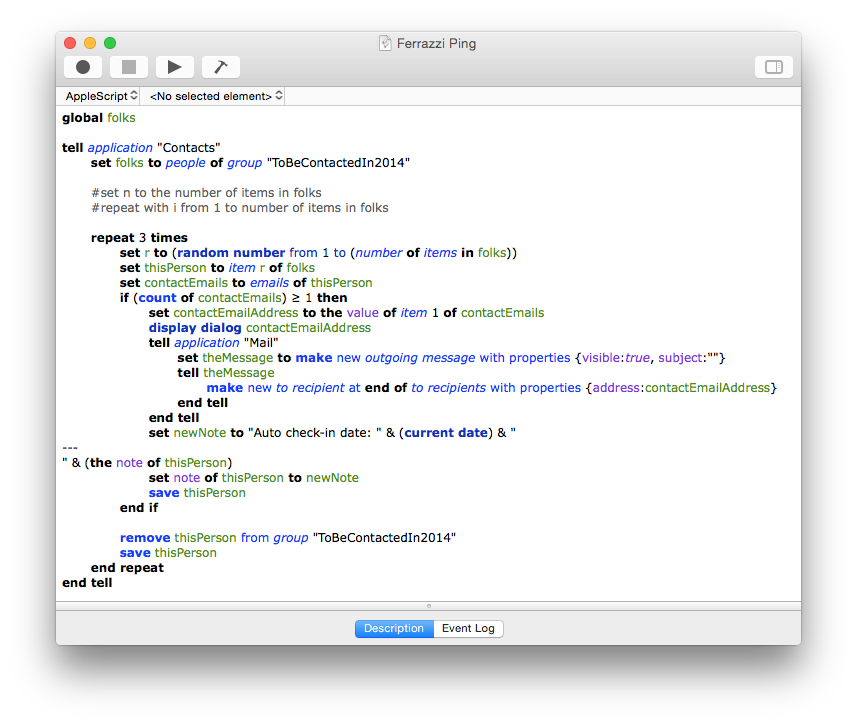Run the script with Play button
The image size is (857, 725).
pos(174,67)
